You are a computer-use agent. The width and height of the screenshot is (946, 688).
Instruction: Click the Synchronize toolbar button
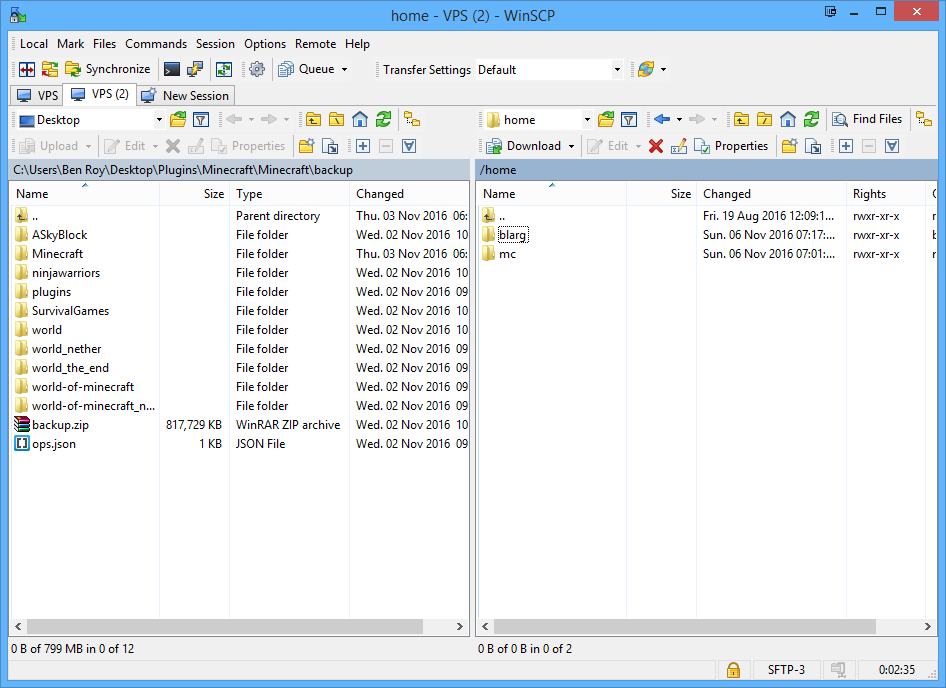pos(108,69)
